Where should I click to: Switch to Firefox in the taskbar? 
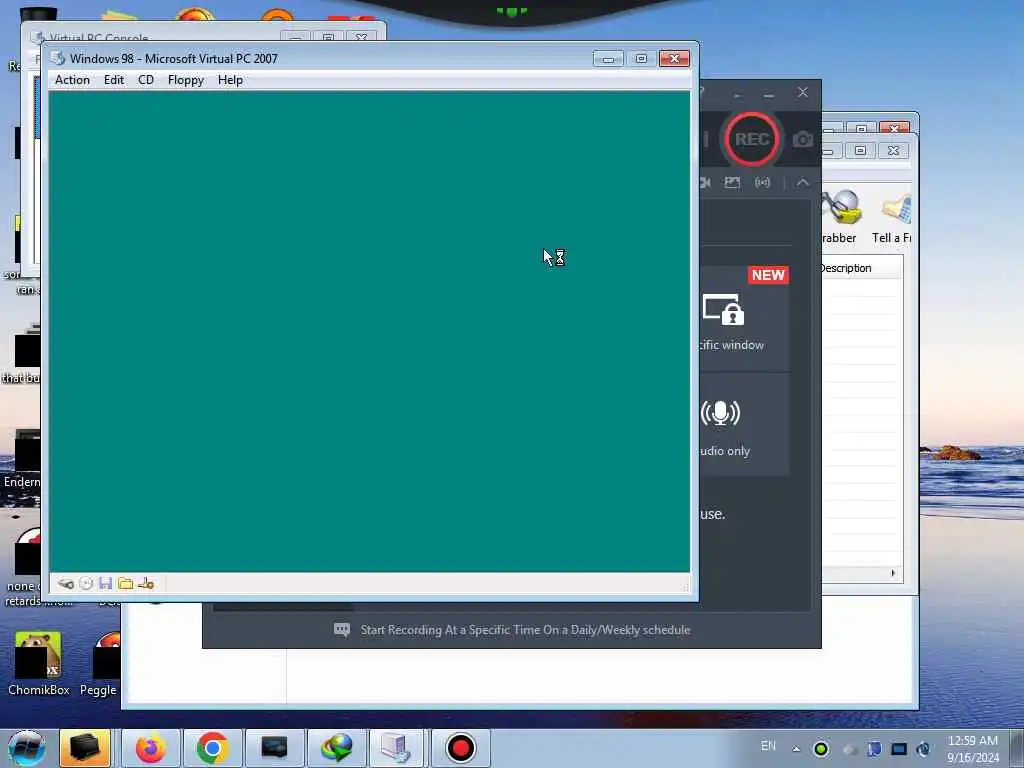[150, 748]
